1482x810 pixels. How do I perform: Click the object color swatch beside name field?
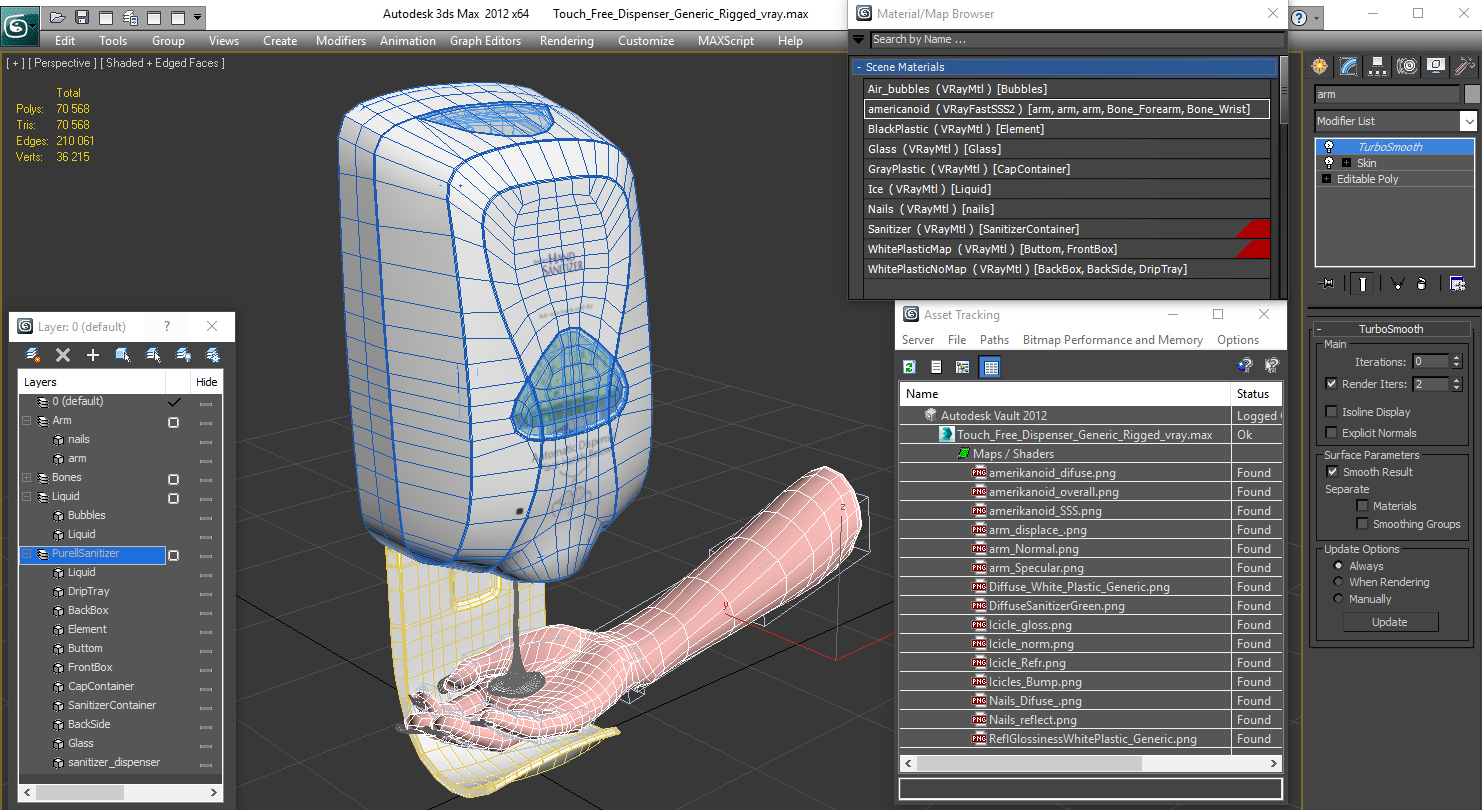(x=1472, y=94)
